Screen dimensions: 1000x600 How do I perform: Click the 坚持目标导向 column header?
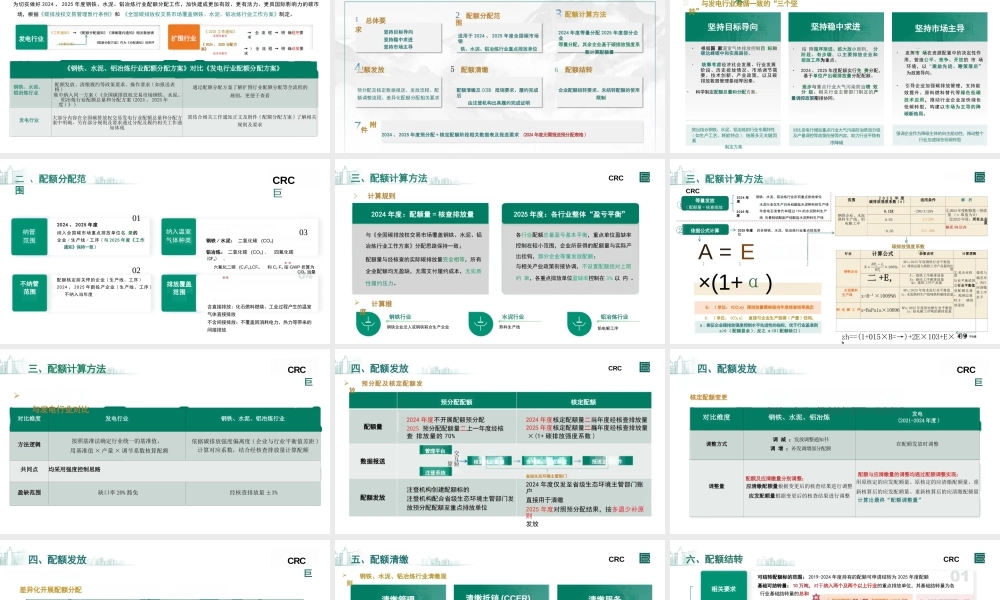click(x=735, y=28)
